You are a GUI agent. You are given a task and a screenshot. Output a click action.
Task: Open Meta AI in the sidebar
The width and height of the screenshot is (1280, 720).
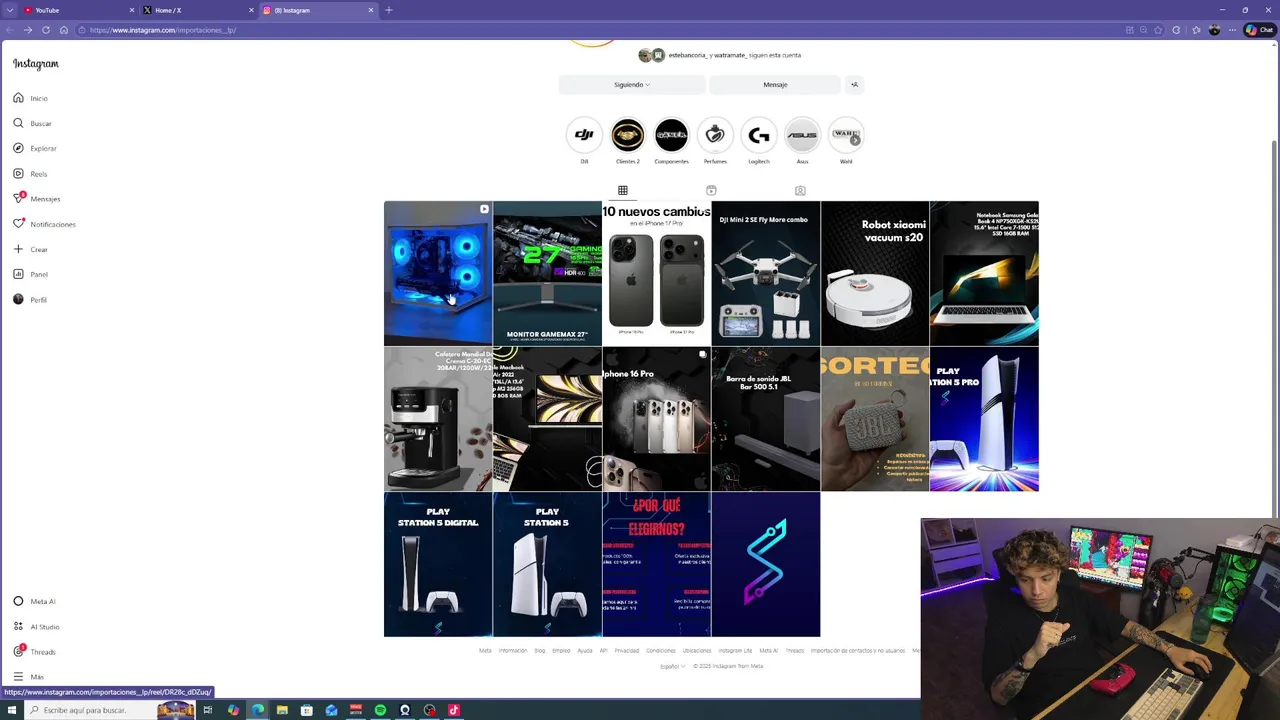coord(34,601)
